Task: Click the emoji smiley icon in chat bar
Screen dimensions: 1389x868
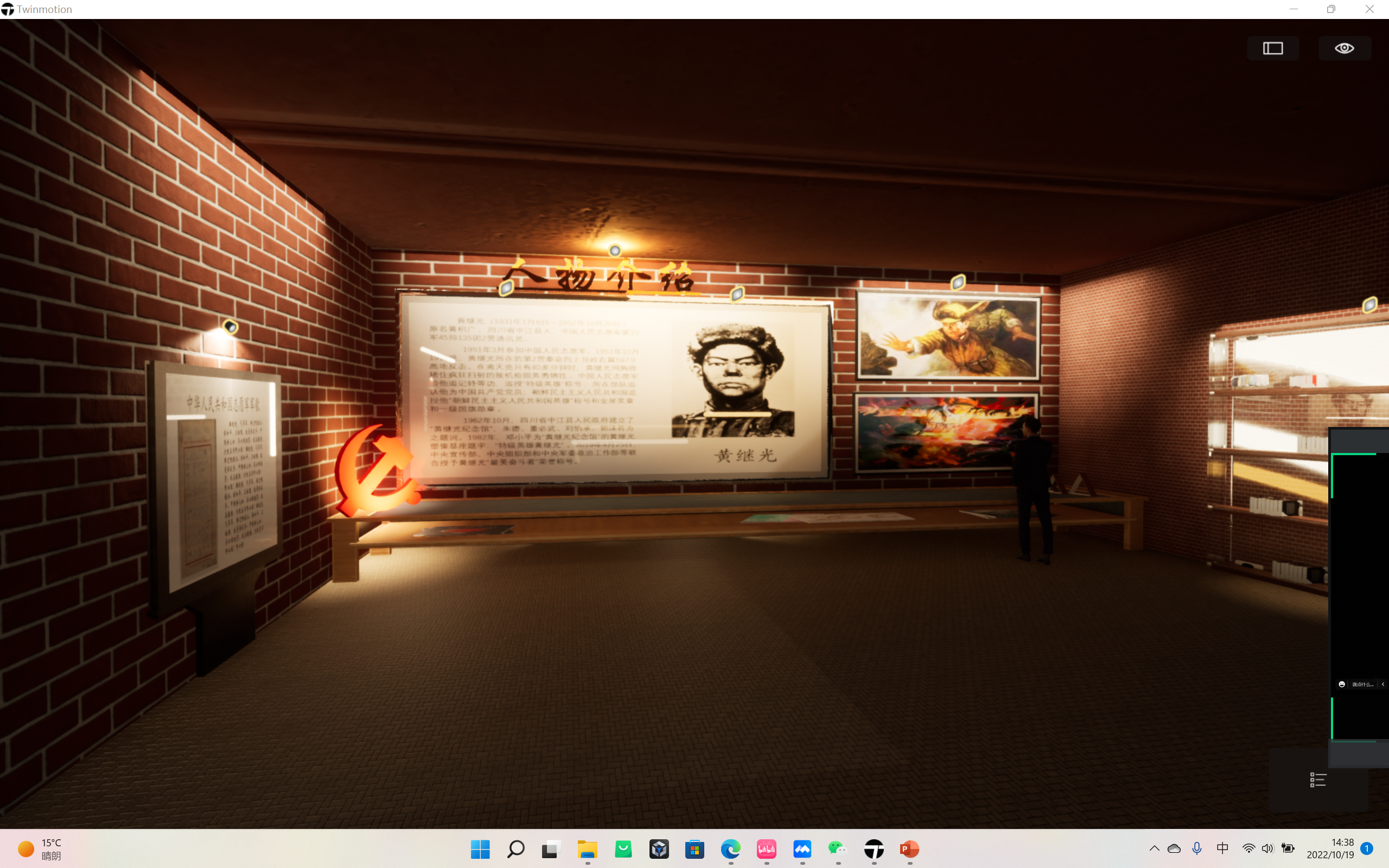Action: point(1342,684)
